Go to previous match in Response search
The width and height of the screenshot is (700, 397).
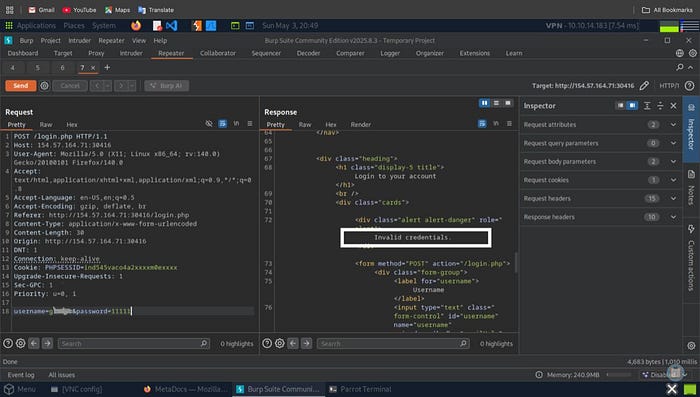pos(293,343)
